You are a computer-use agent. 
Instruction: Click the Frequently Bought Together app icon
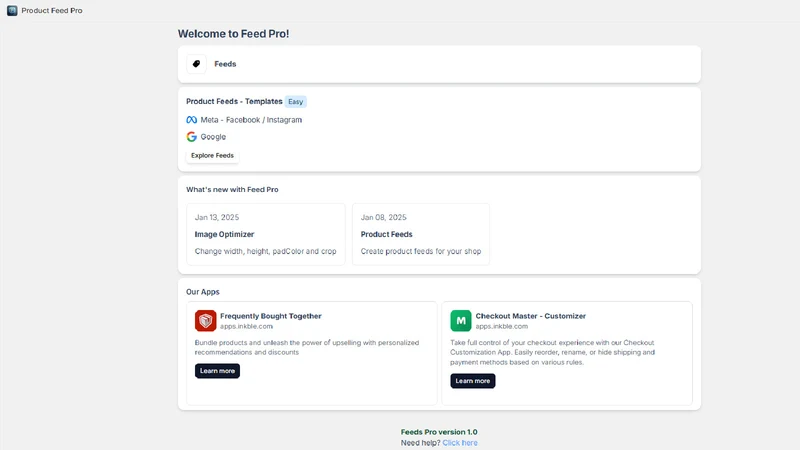pyautogui.click(x=206, y=320)
